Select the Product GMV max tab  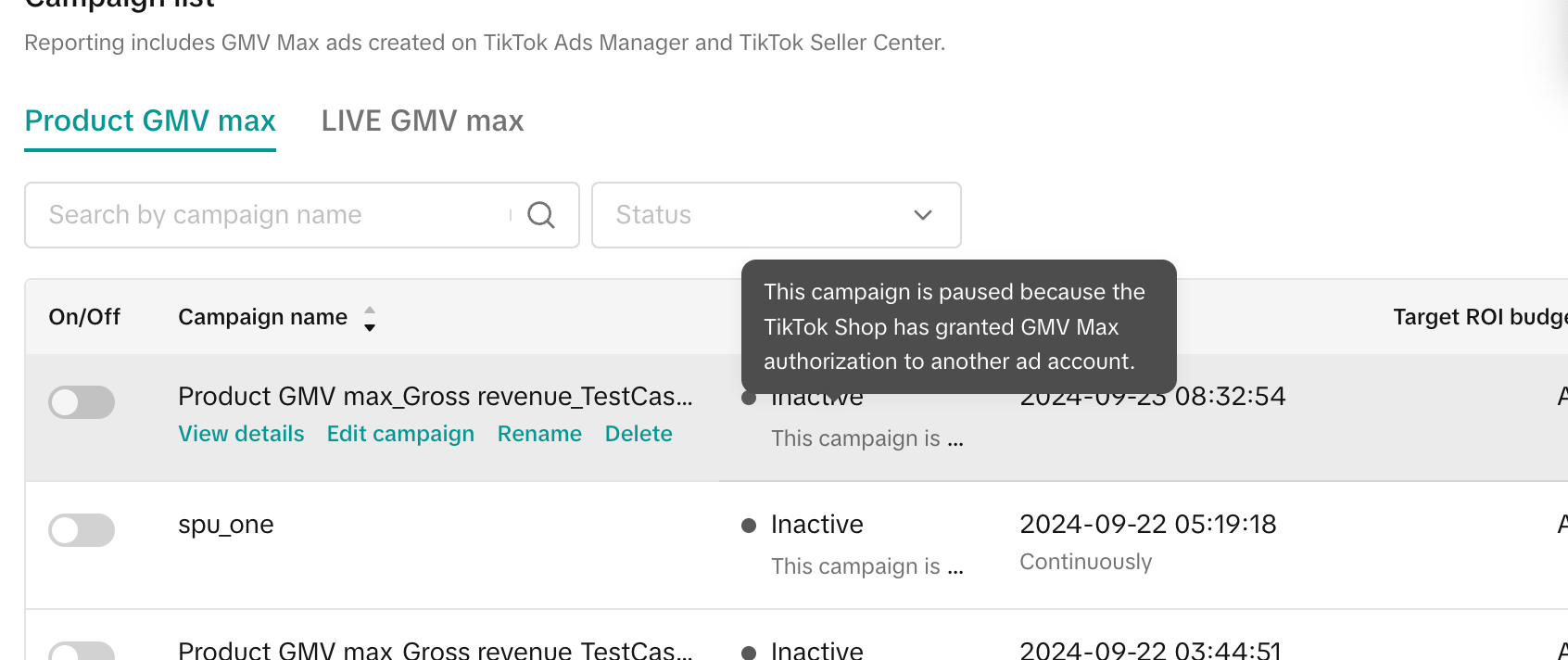tap(150, 121)
